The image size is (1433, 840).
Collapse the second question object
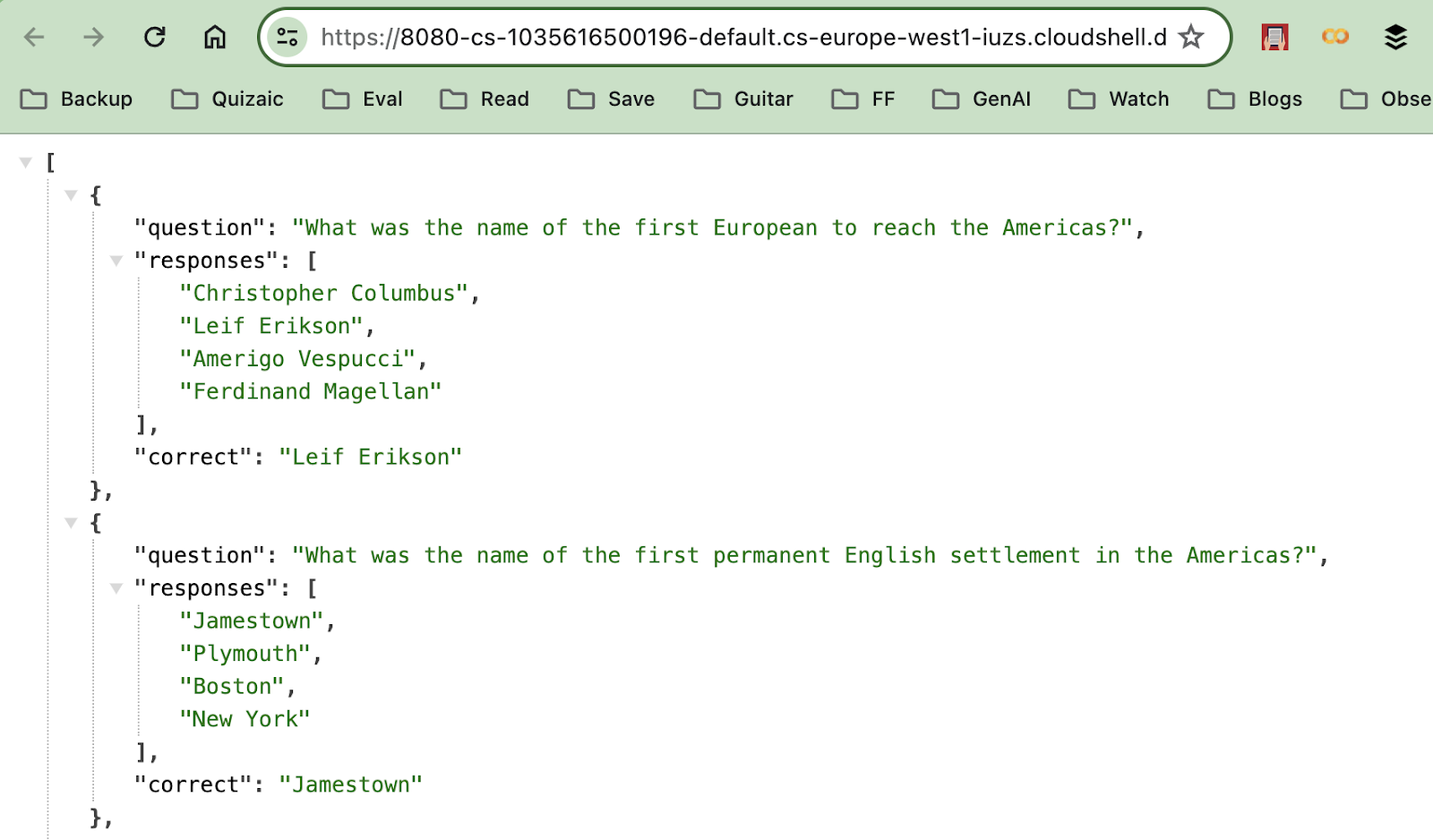(x=72, y=523)
